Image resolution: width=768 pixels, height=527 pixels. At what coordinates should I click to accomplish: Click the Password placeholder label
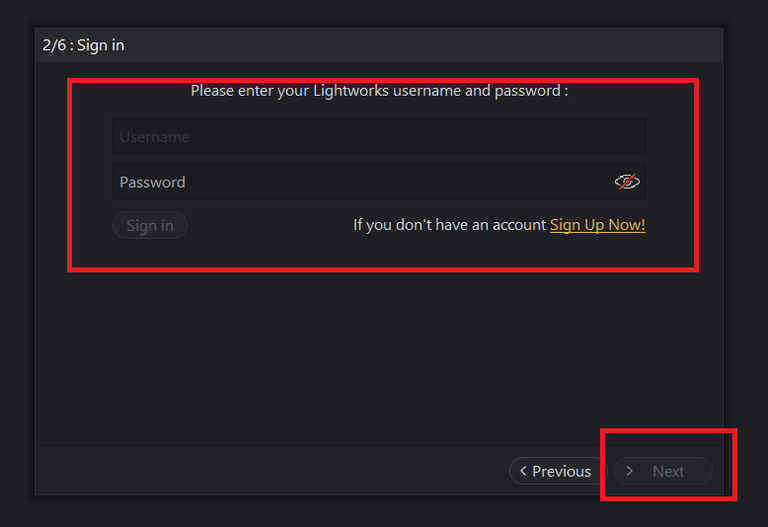coord(152,182)
